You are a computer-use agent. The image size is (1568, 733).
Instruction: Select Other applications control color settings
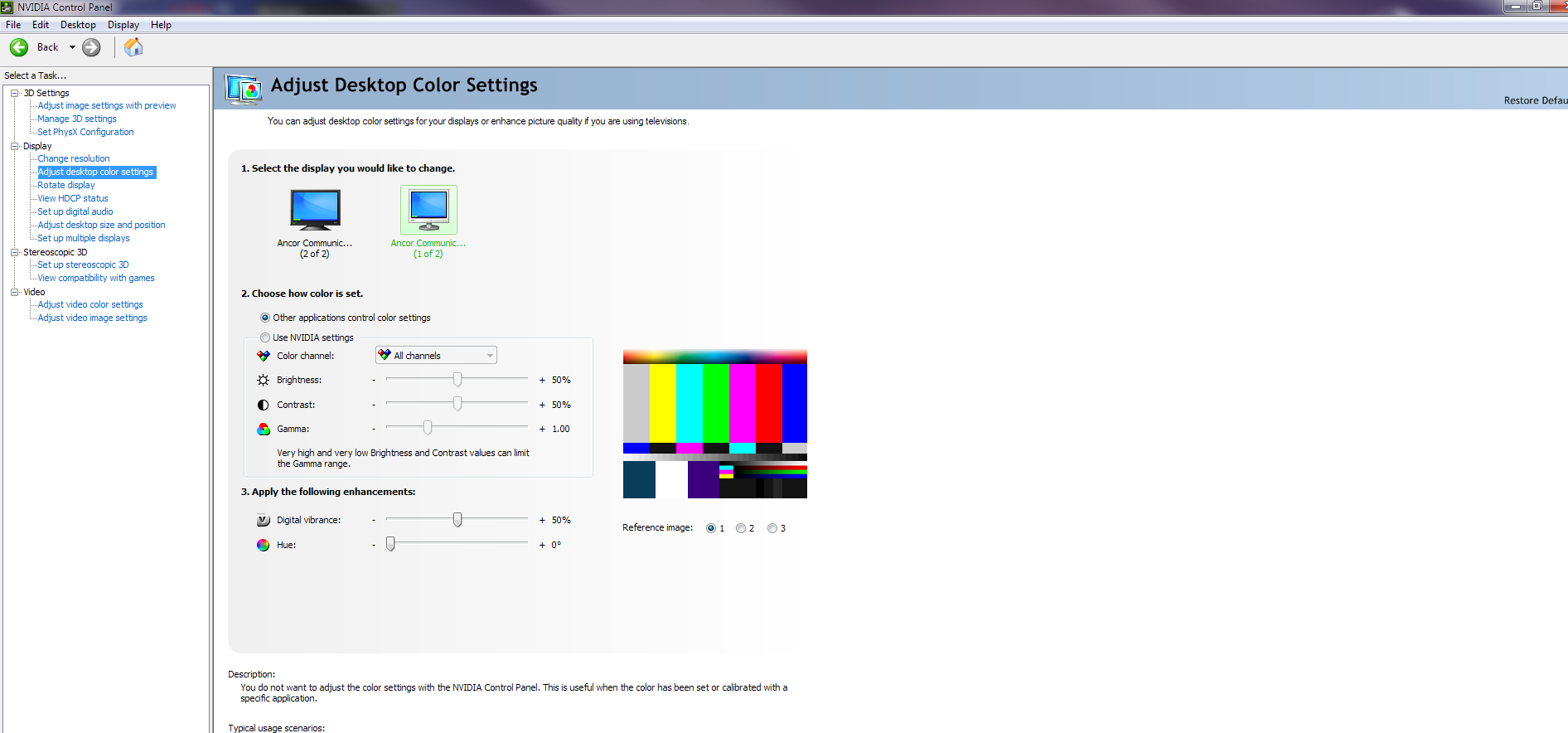pos(265,318)
